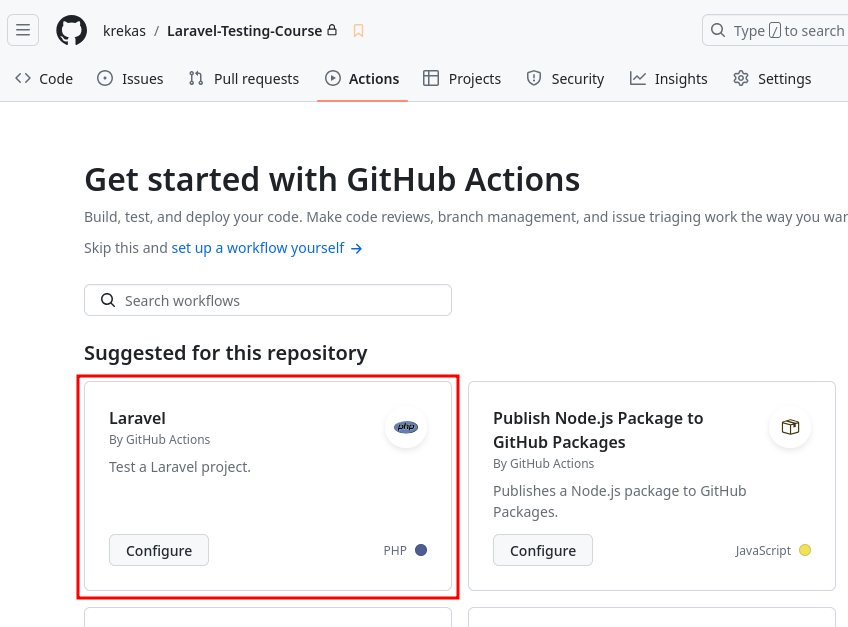Image resolution: width=848 pixels, height=627 pixels.
Task: Click the JavaScript yellow color dot
Action: pyautogui.click(x=805, y=550)
